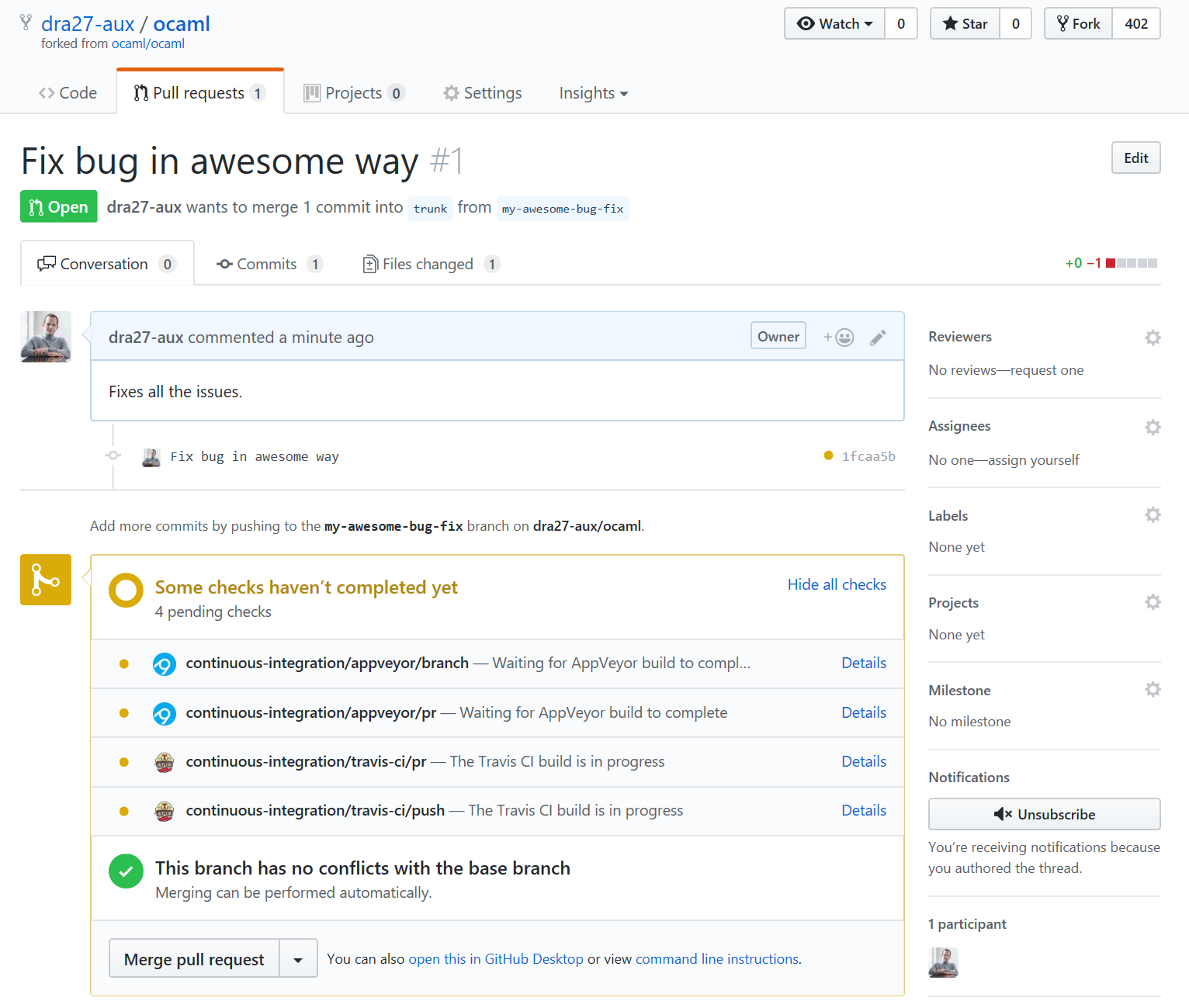
Task: Click 'a minute ago' comment timestamp
Action: coord(326,338)
